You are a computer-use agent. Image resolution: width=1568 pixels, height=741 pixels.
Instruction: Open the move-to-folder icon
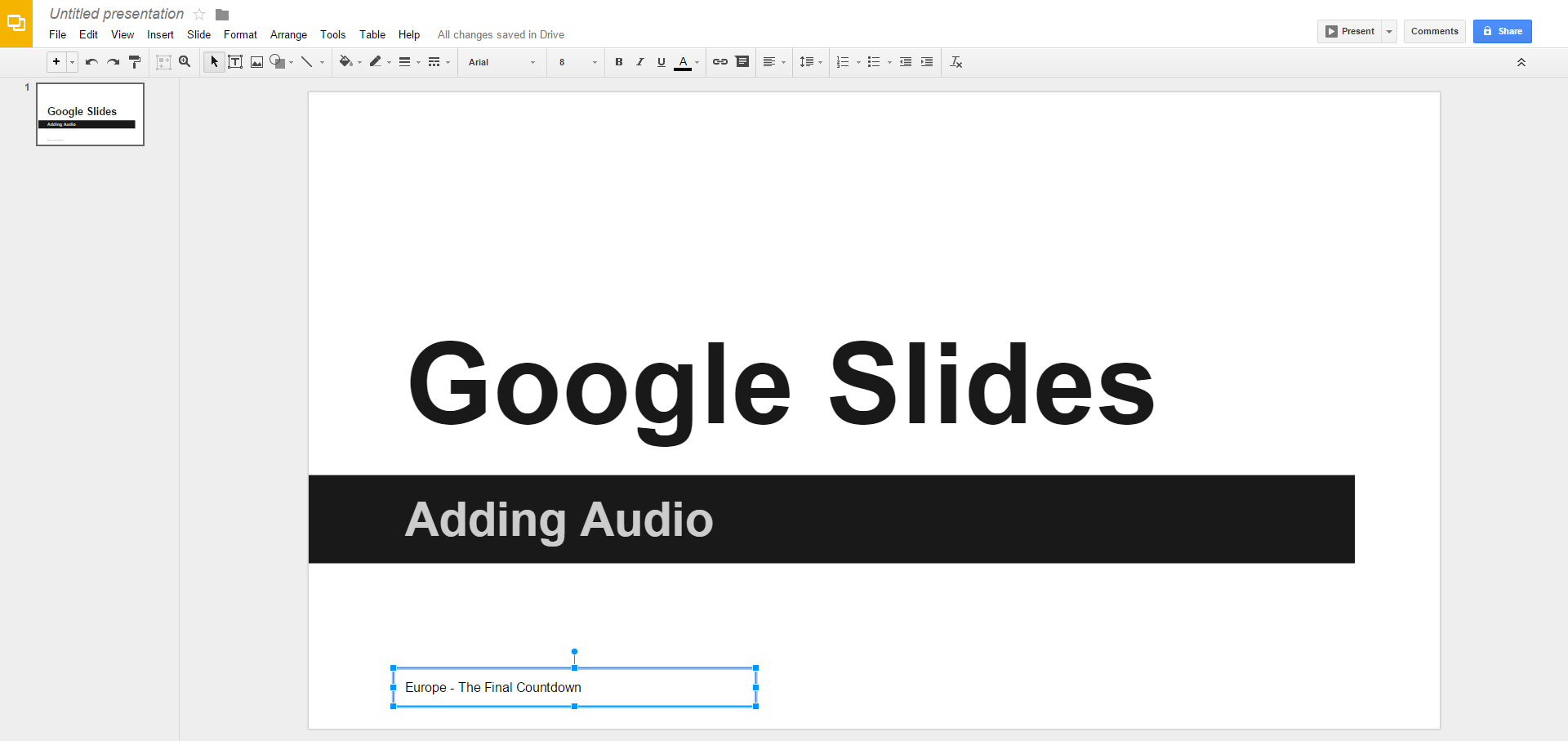point(222,15)
